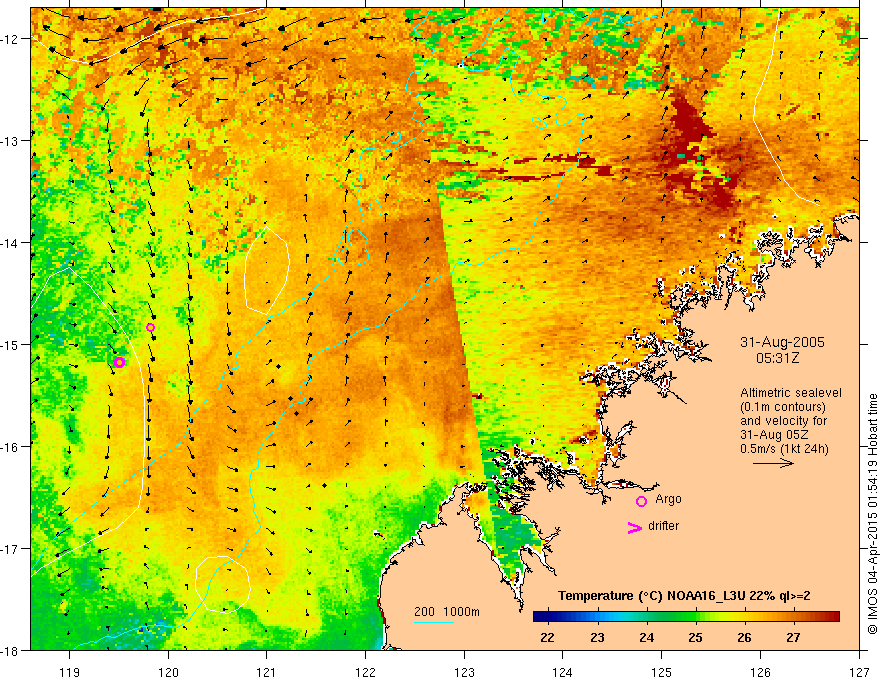Click the 'drifter' legend label
This screenshot has height=680, width=880.
click(x=663, y=526)
